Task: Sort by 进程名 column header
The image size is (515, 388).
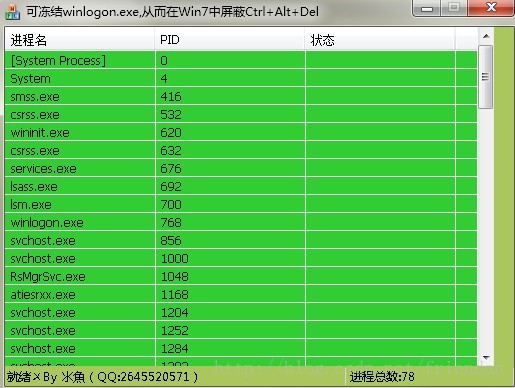Action: pos(80,40)
